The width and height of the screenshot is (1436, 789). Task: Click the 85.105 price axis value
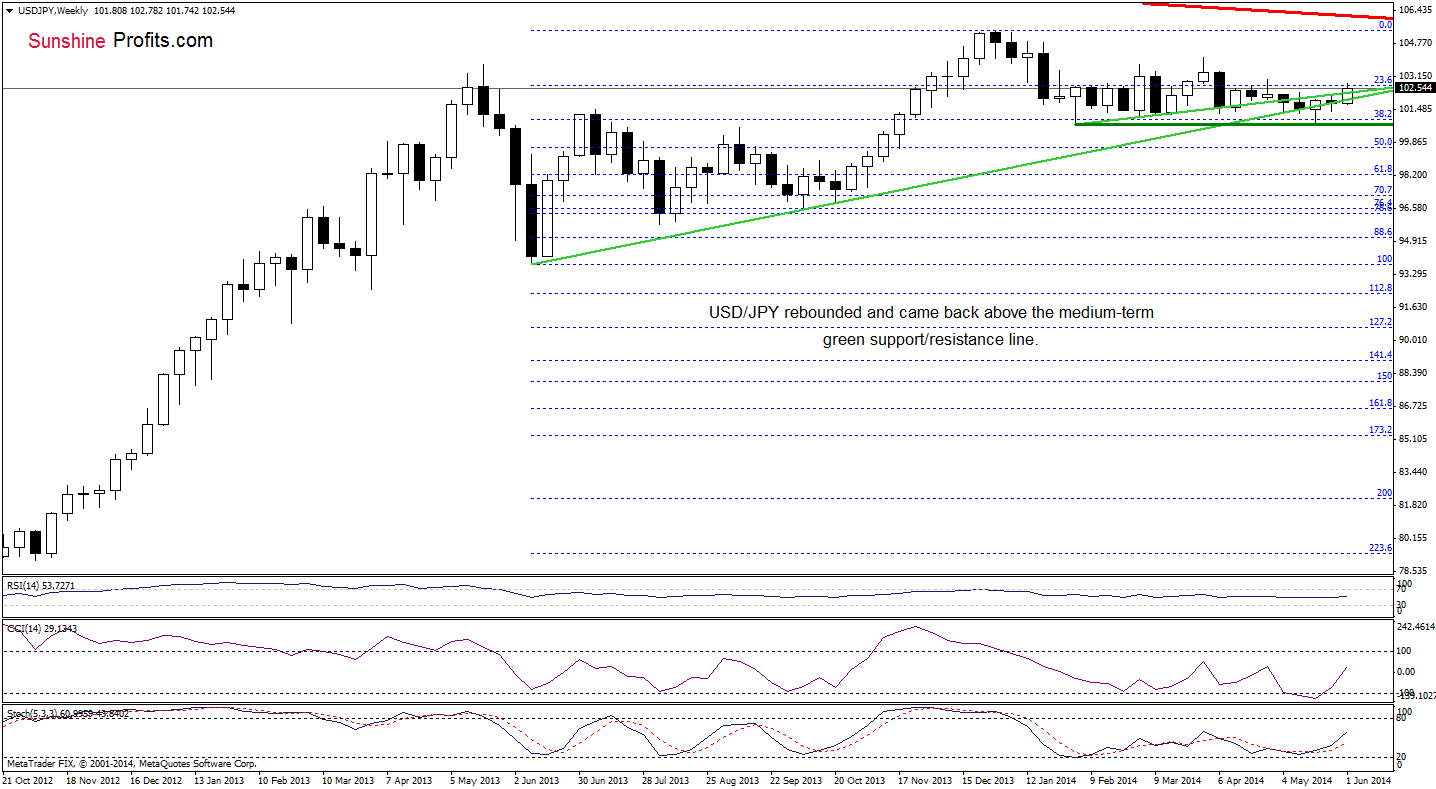pos(1415,439)
